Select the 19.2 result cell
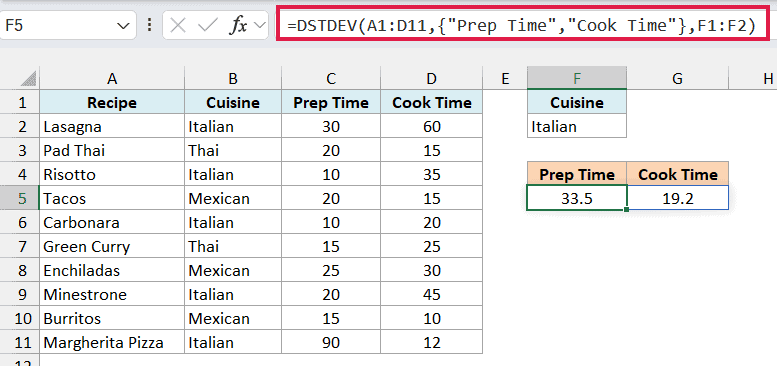Image resolution: width=777 pixels, height=366 pixels. pos(677,199)
